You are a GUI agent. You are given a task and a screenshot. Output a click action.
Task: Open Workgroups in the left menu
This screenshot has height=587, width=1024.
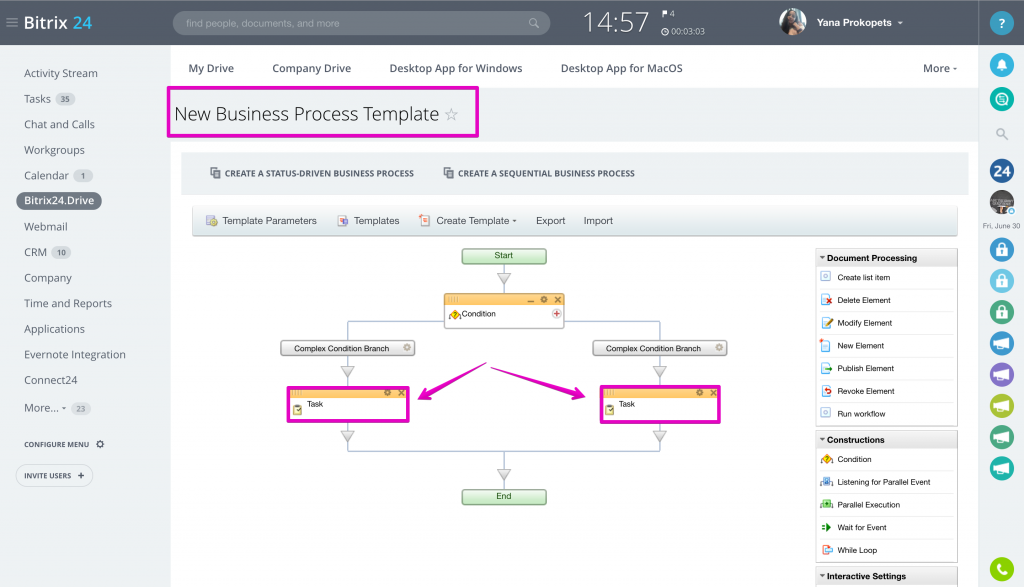54,150
